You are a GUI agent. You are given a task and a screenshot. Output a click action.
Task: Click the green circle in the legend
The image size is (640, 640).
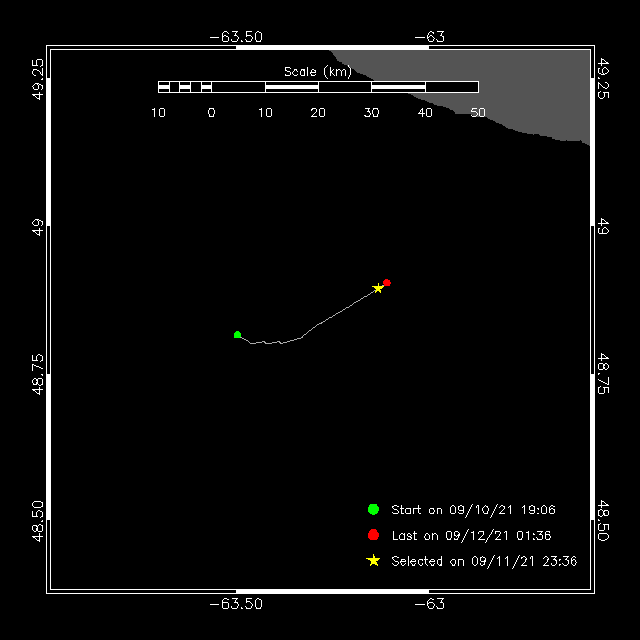tap(374, 510)
